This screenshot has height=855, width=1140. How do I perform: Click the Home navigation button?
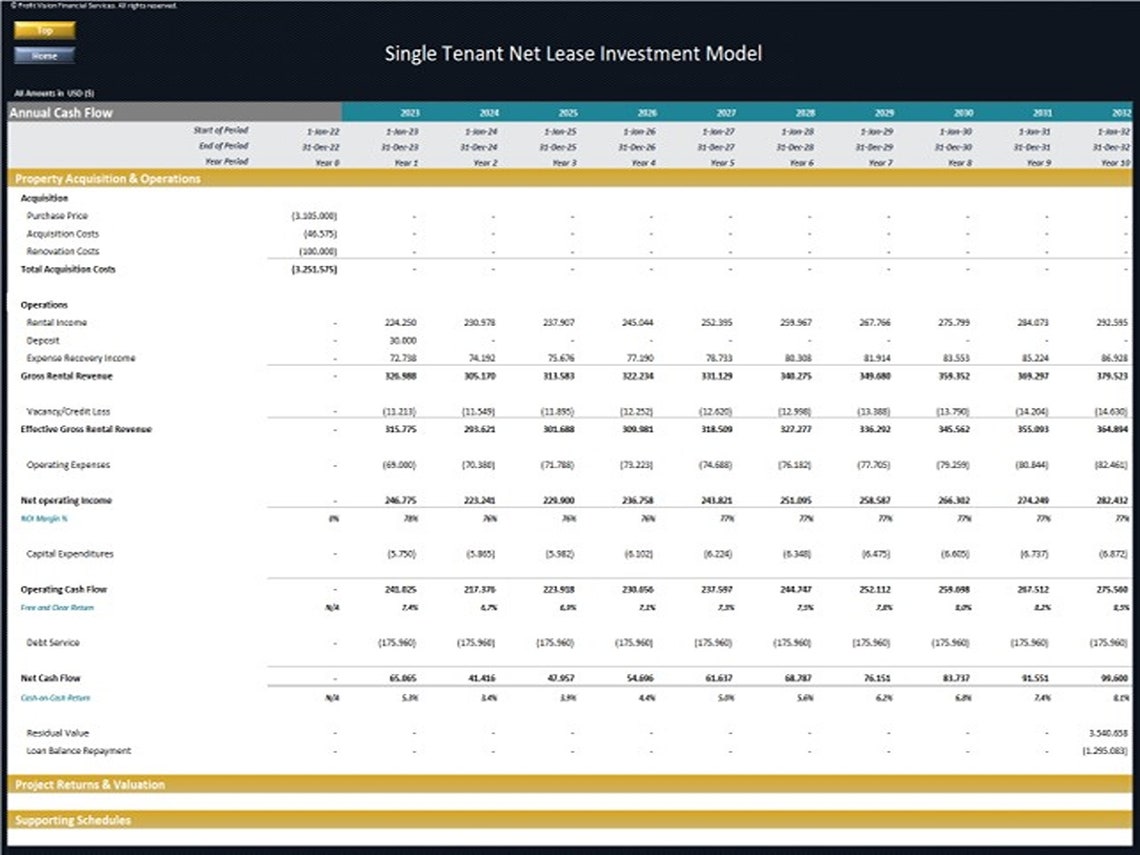point(43,55)
